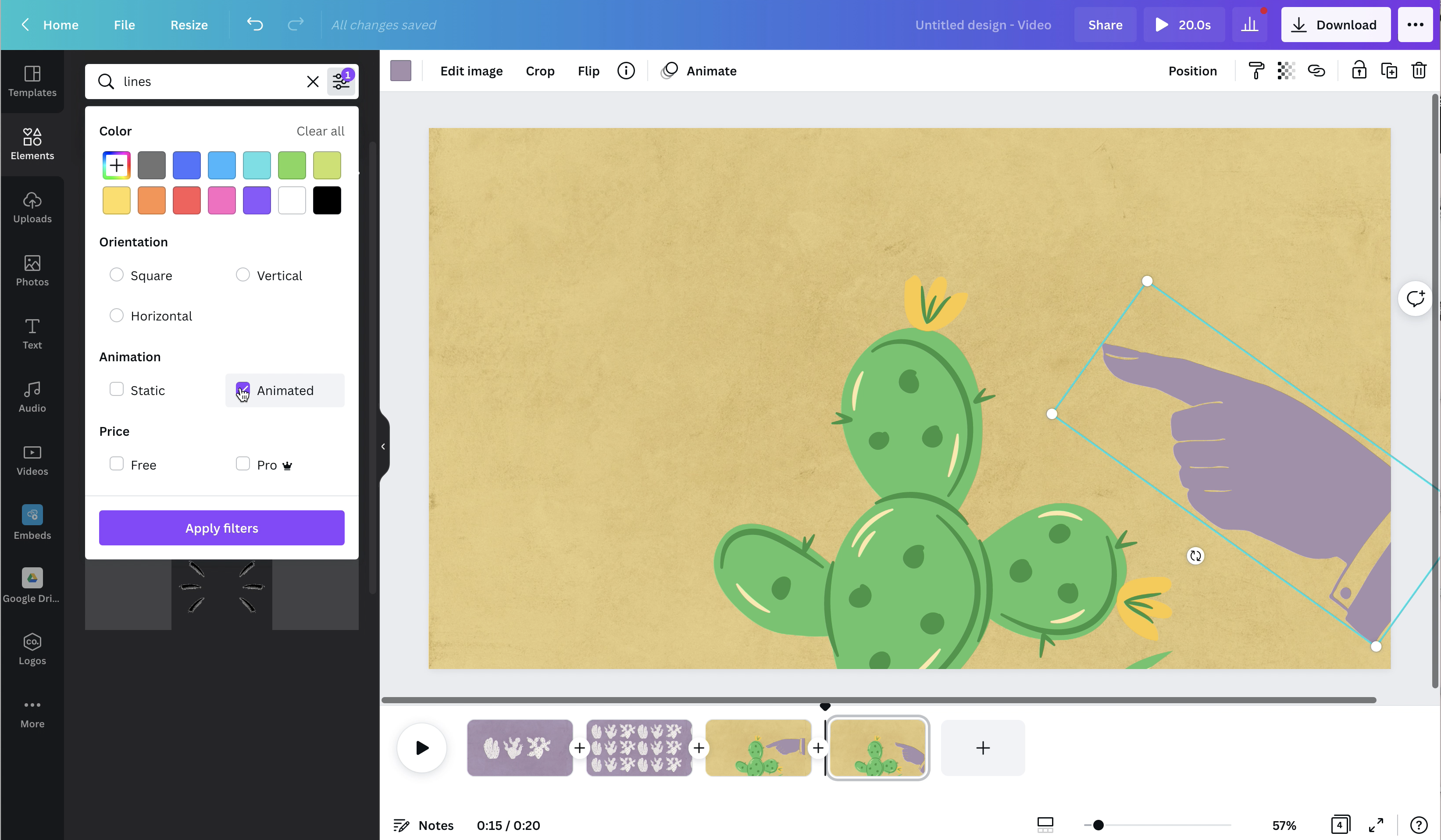Click the link icon in the toolbar
The height and width of the screenshot is (840, 1441).
(x=1316, y=71)
